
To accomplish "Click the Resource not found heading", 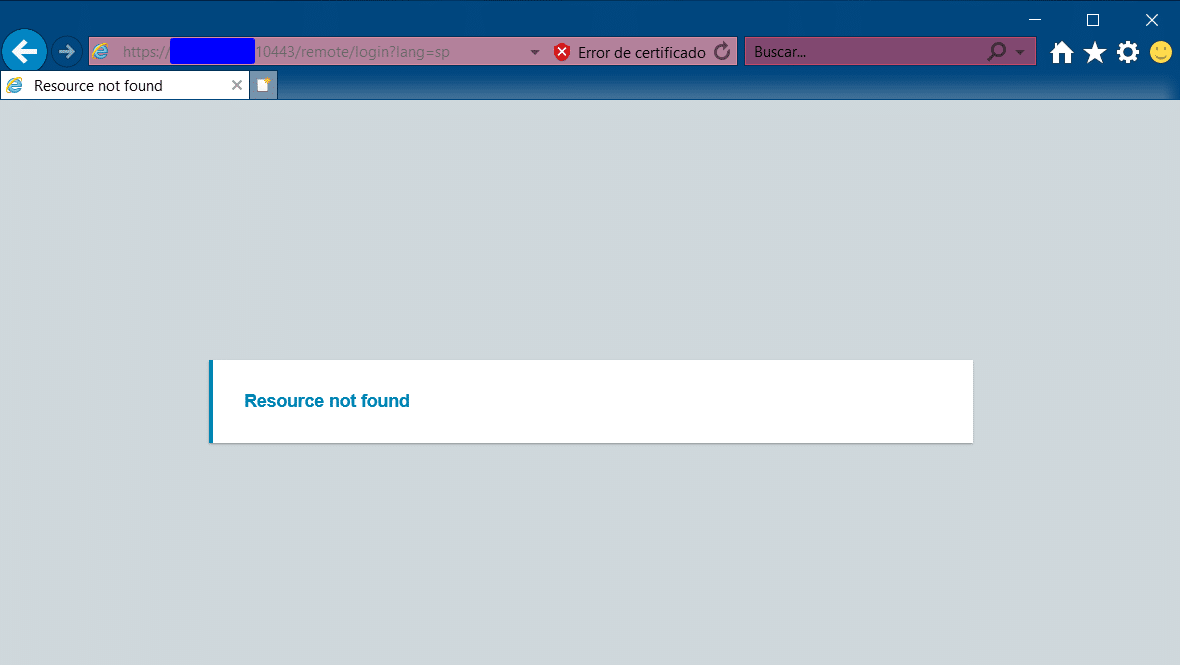I will 327,401.
